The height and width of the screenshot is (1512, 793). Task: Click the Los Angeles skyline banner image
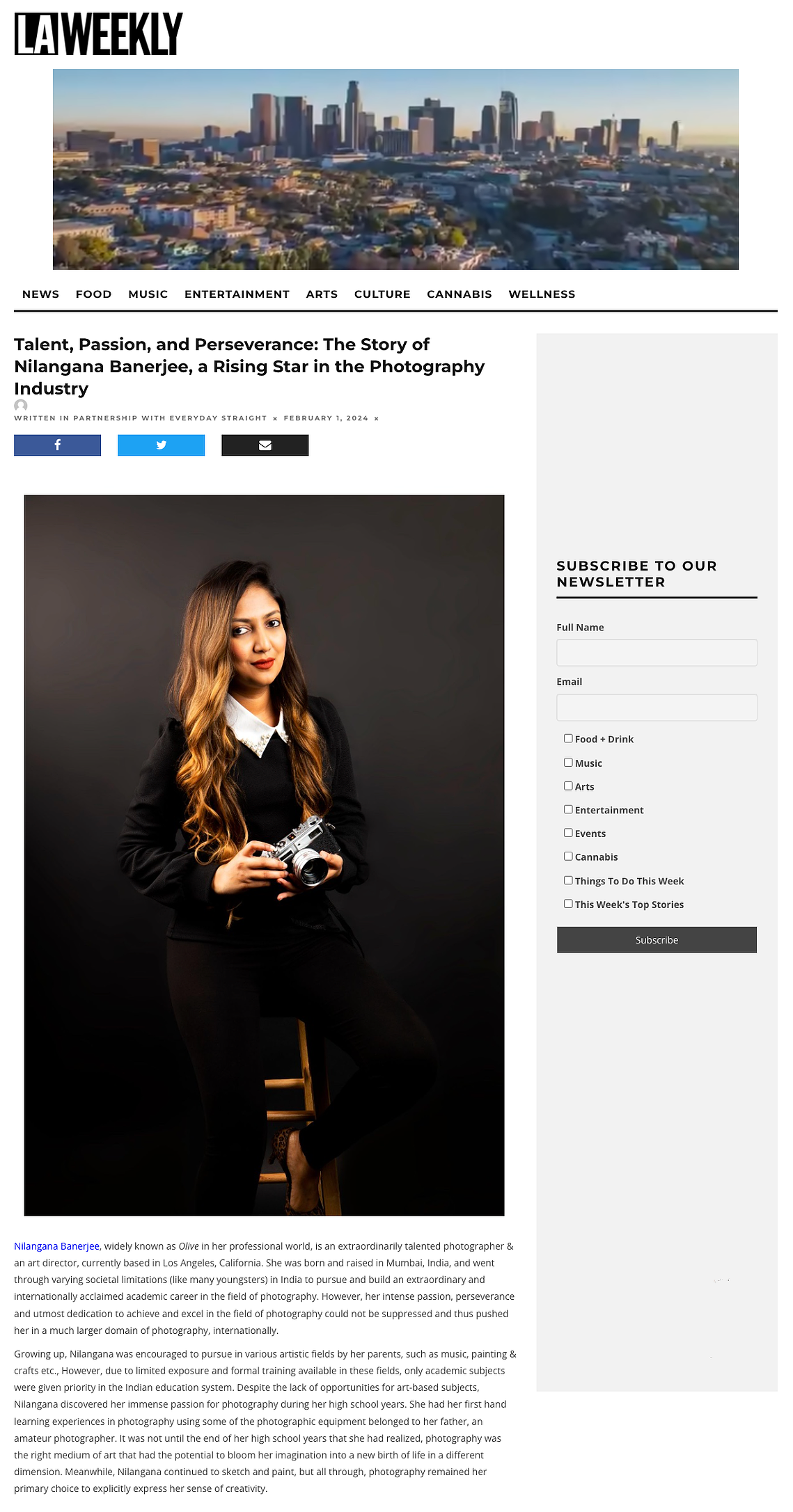point(395,169)
